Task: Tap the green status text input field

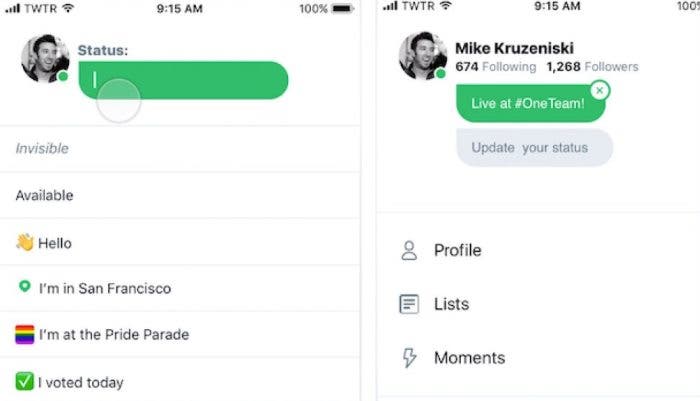Action: point(190,80)
